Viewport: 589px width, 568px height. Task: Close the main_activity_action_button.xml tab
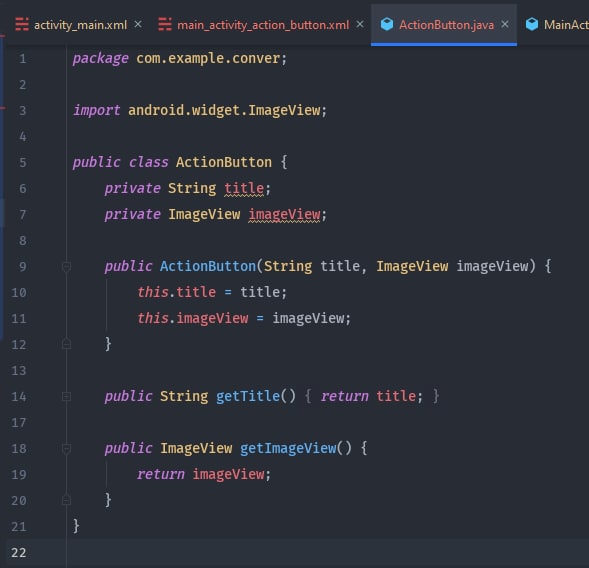(x=360, y=24)
